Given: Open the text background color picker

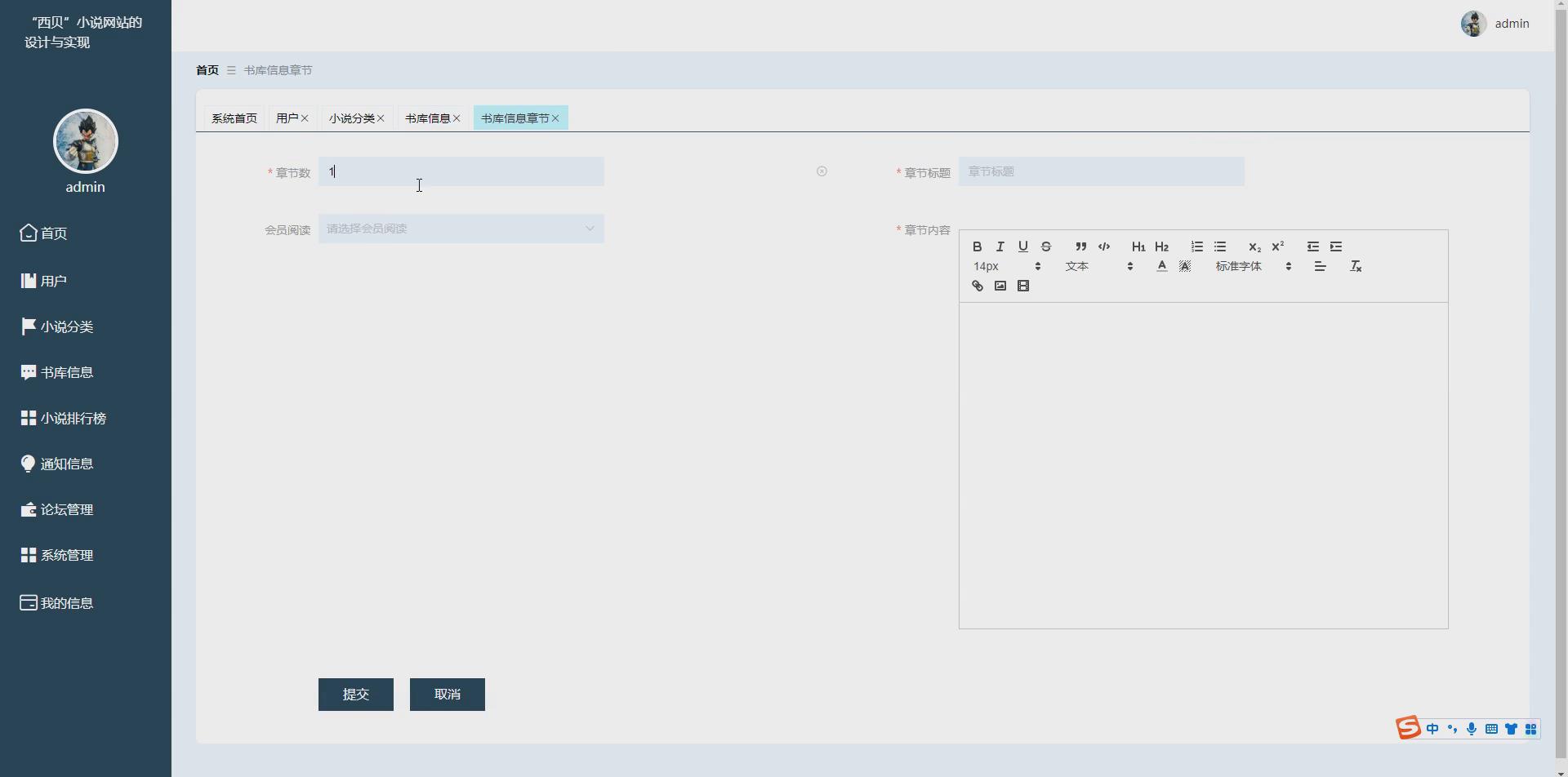Looking at the screenshot, I should click(1185, 266).
